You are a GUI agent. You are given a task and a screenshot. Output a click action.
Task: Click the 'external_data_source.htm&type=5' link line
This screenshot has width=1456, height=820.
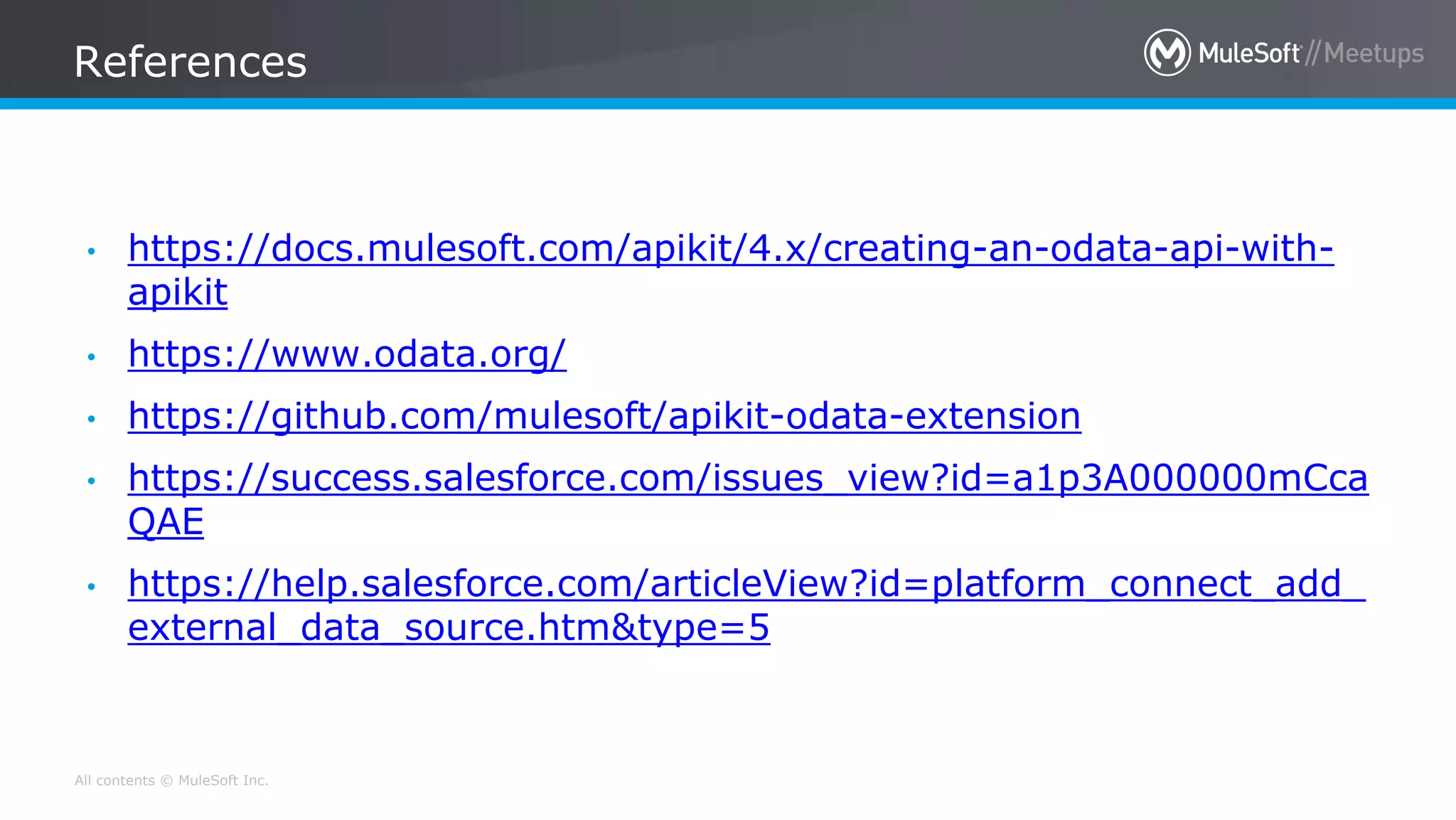[x=449, y=627]
